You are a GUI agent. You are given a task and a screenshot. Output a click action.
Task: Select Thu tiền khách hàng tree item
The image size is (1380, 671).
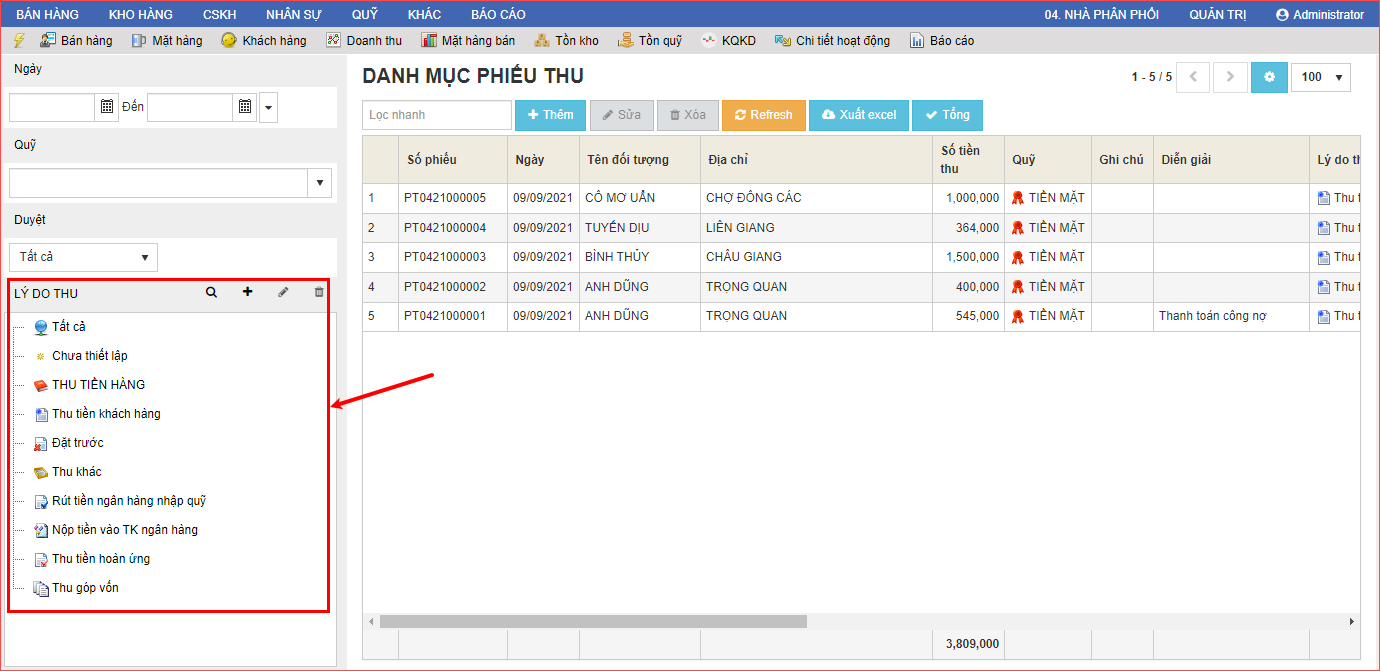click(x=106, y=414)
